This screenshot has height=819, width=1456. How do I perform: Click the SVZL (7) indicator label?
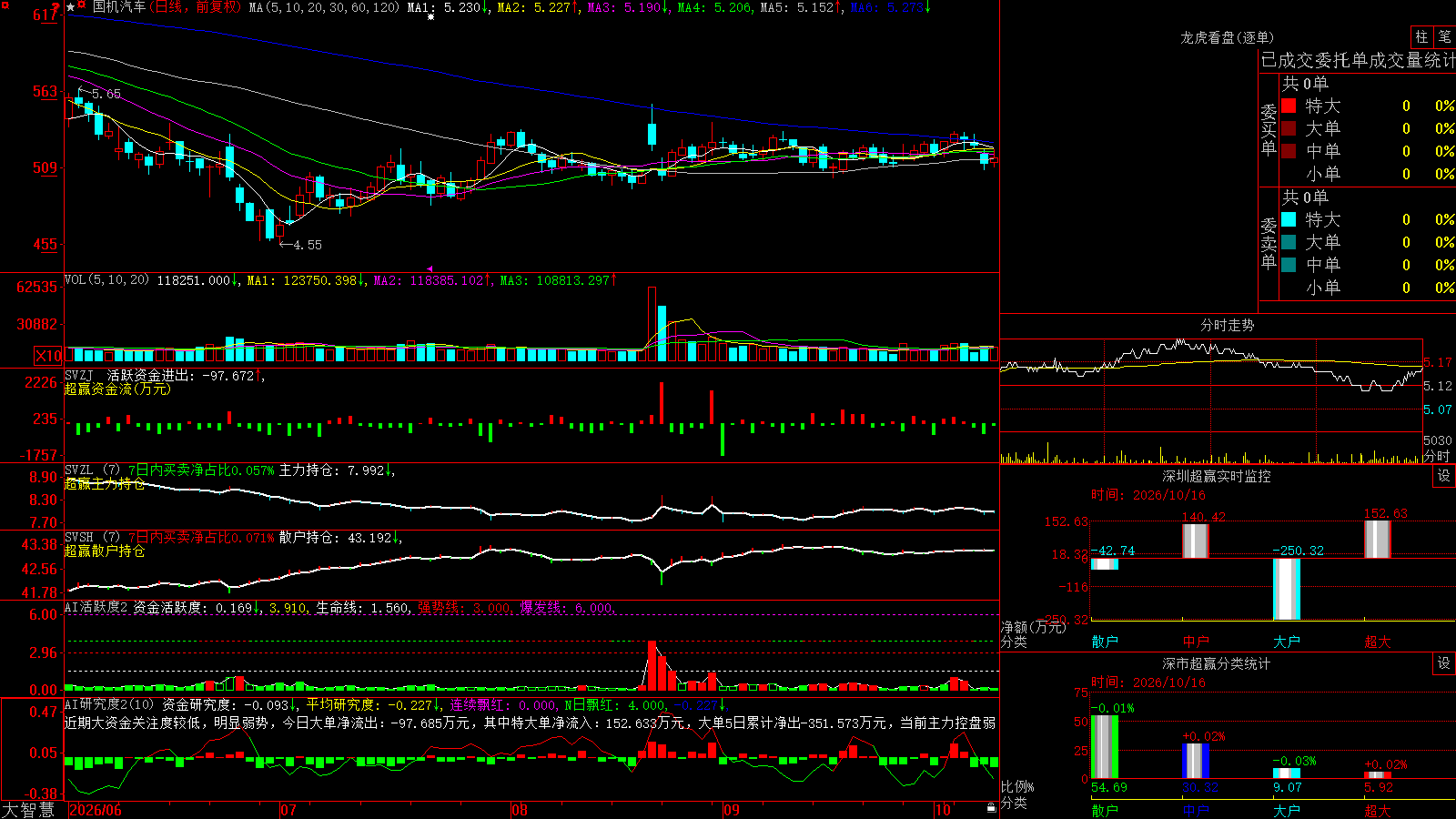[92, 470]
